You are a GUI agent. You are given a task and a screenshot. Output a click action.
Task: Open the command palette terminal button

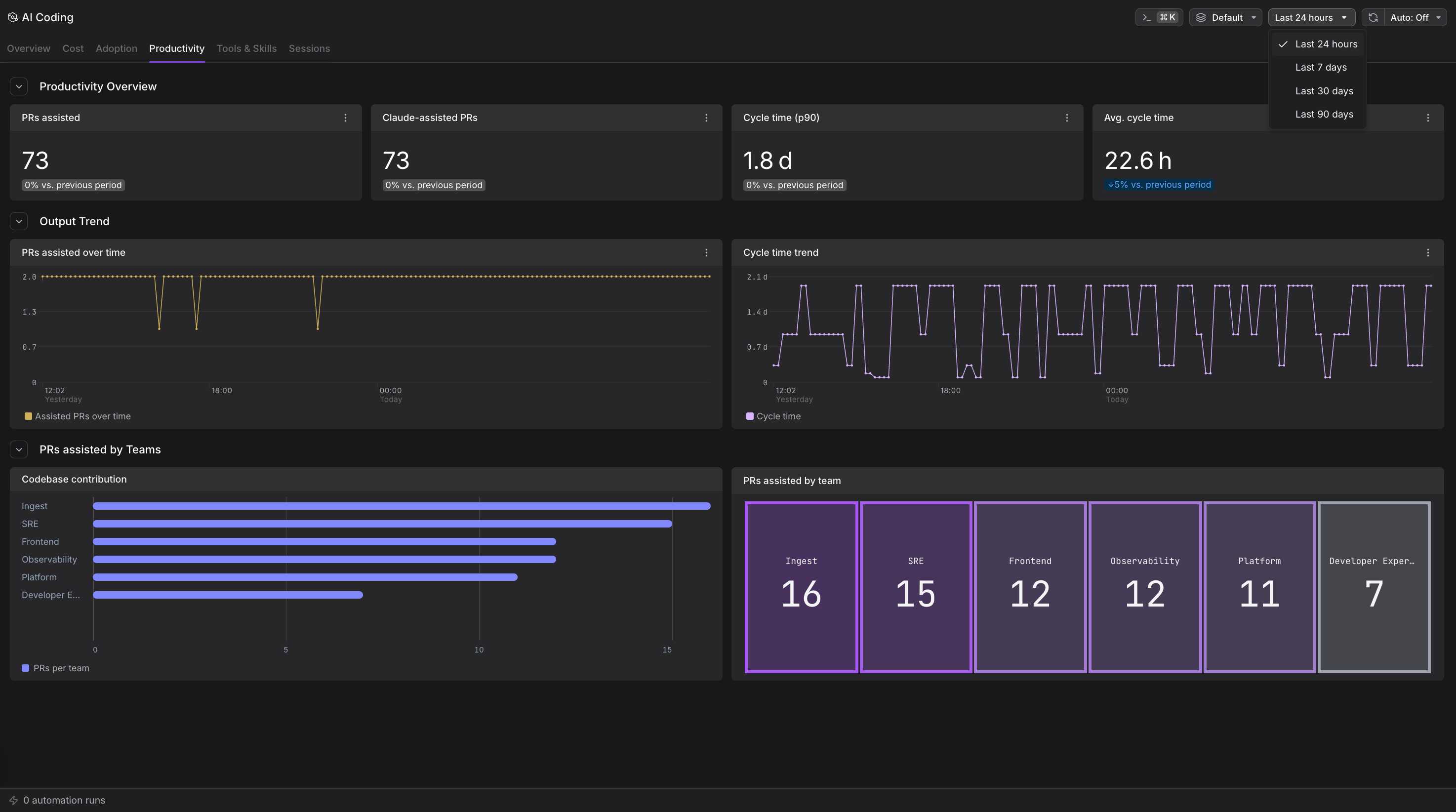click(1159, 17)
